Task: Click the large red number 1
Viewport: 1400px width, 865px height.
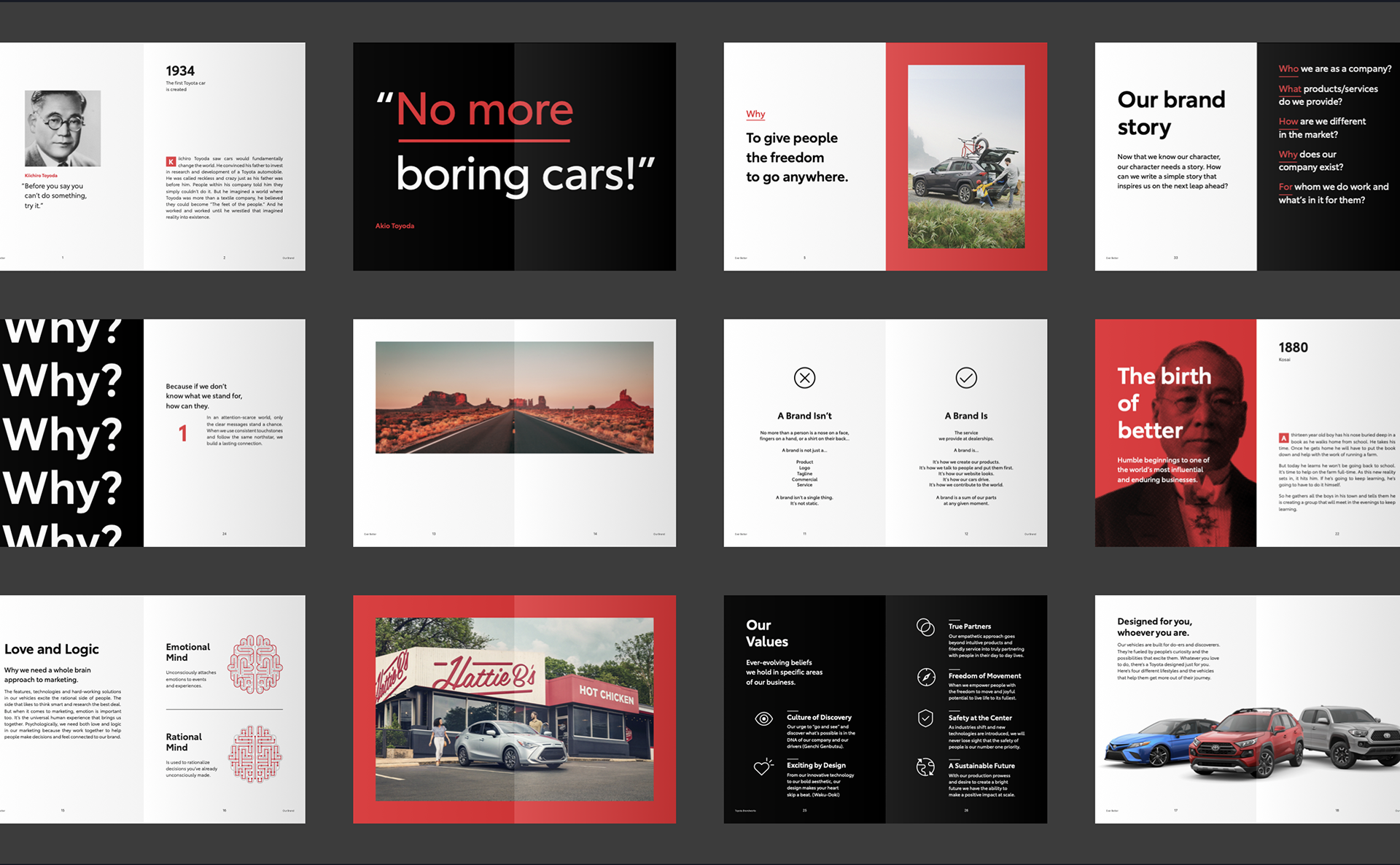Action: (x=183, y=434)
